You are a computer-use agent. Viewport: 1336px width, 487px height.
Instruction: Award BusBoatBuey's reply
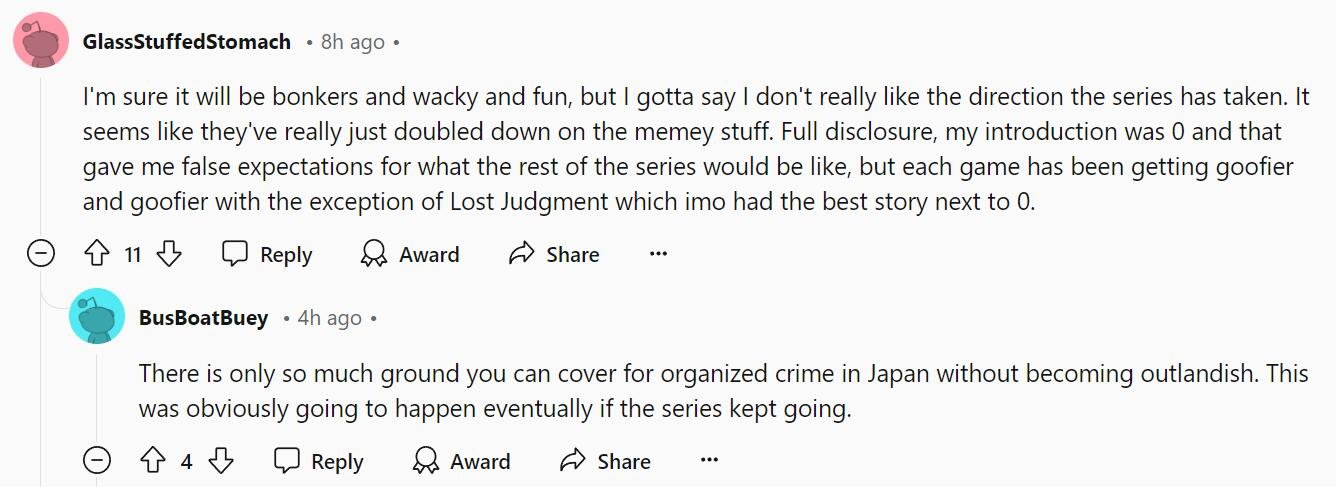pos(462,461)
